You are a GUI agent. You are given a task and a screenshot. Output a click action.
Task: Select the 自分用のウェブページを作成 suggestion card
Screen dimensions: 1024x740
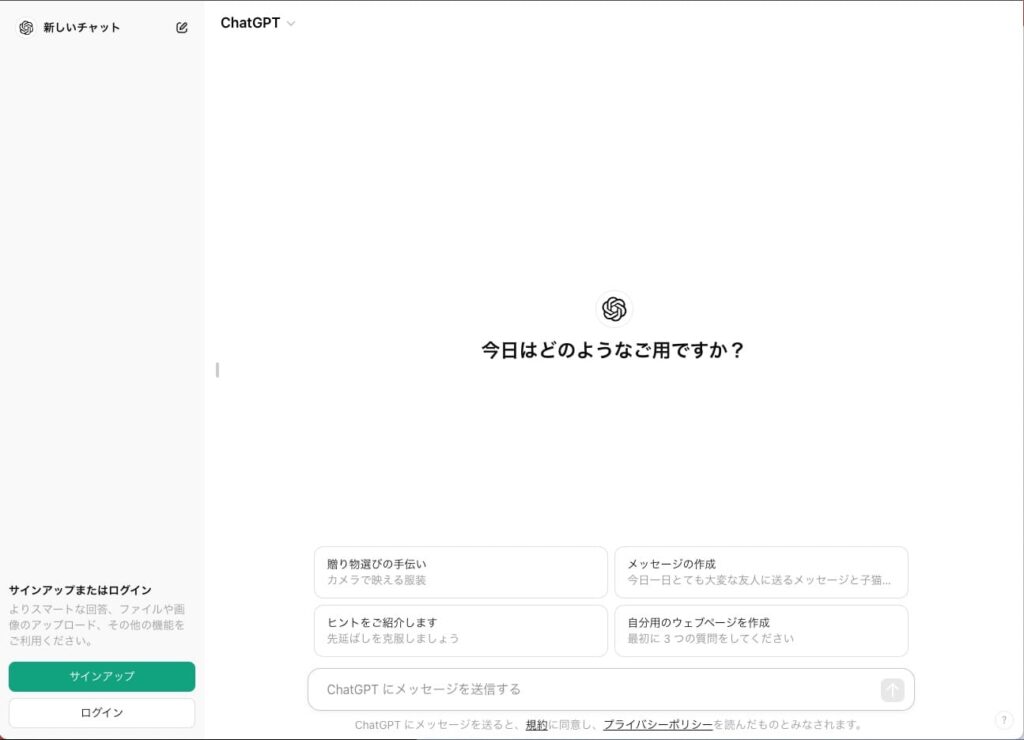click(761, 630)
